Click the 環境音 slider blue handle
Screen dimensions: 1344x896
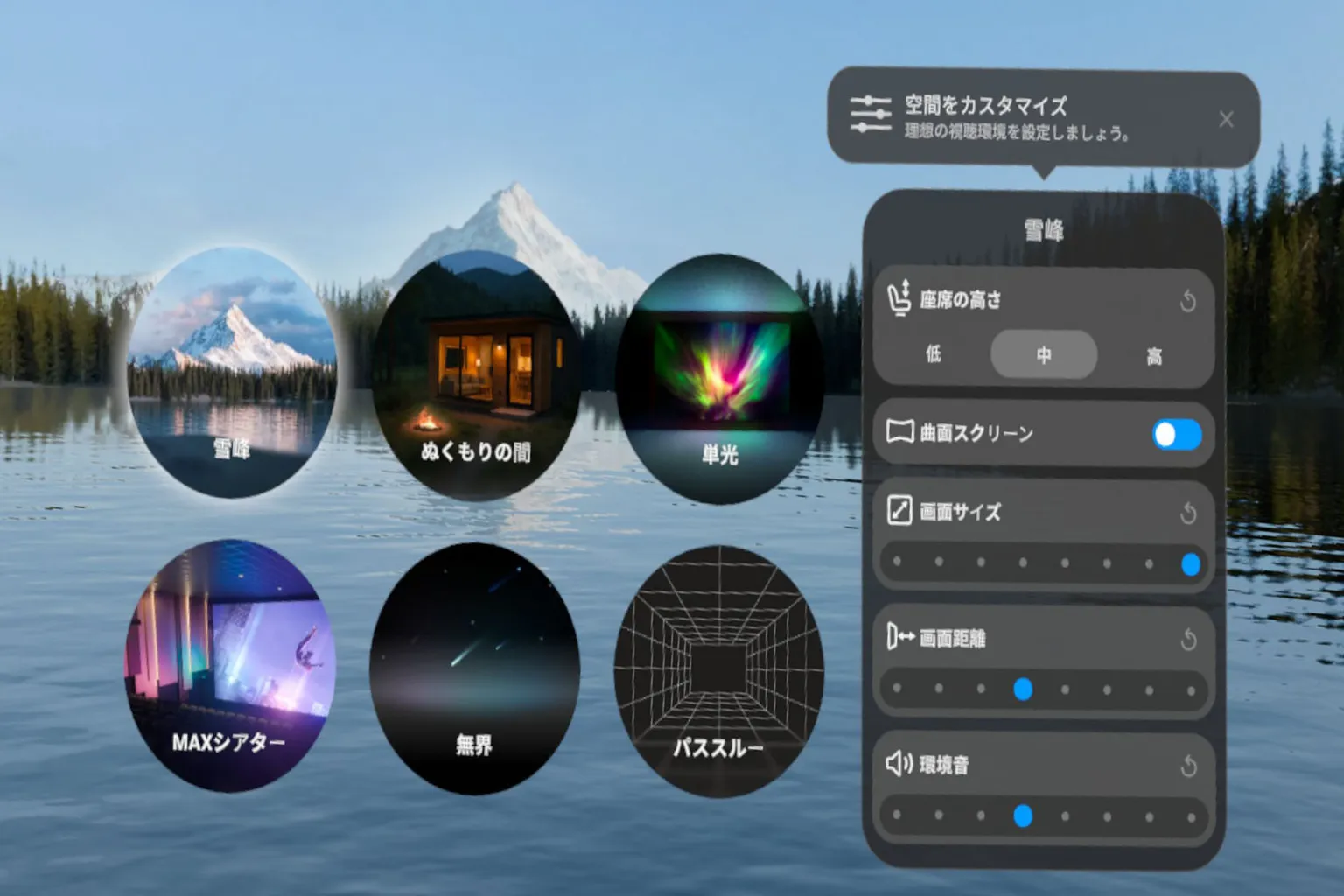[x=1023, y=816]
